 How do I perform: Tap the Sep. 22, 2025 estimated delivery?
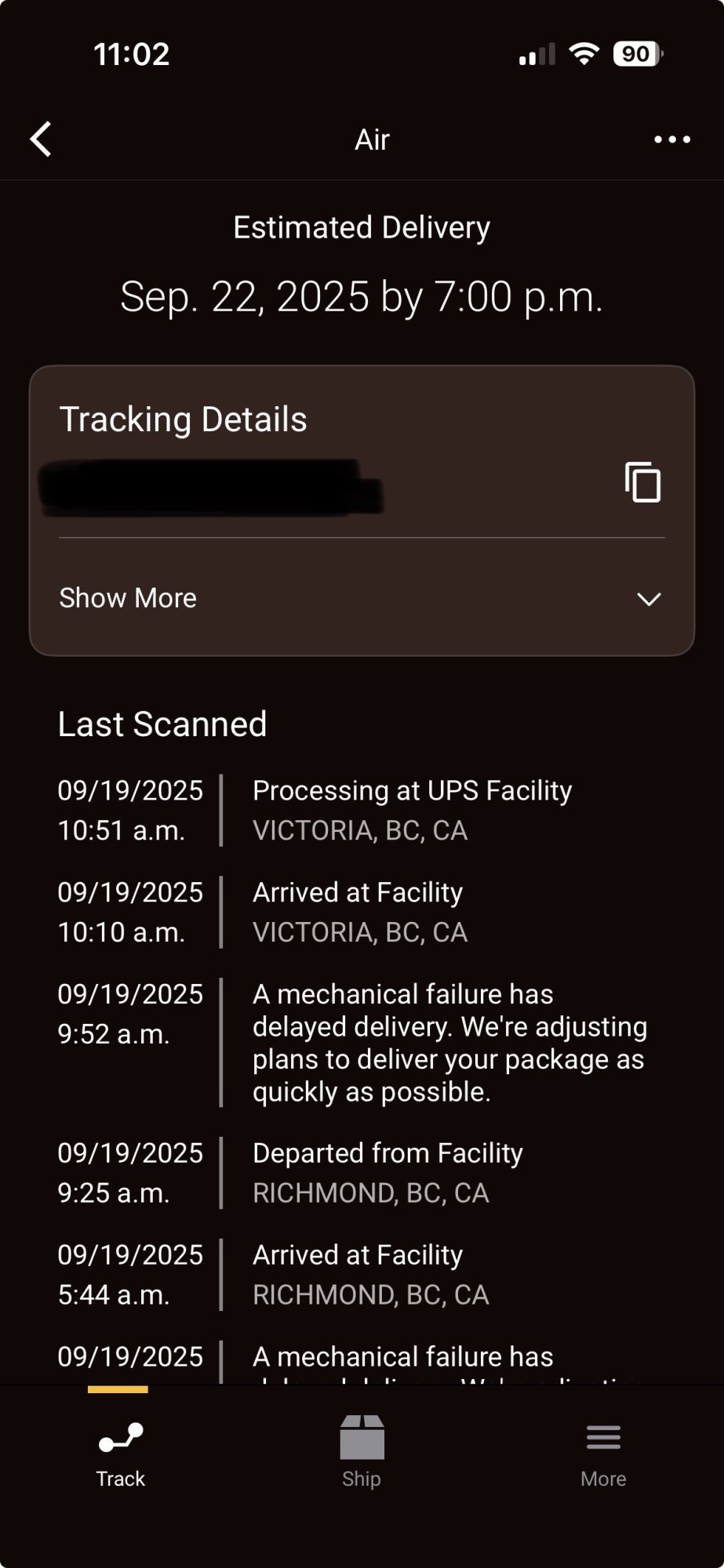coord(362,297)
